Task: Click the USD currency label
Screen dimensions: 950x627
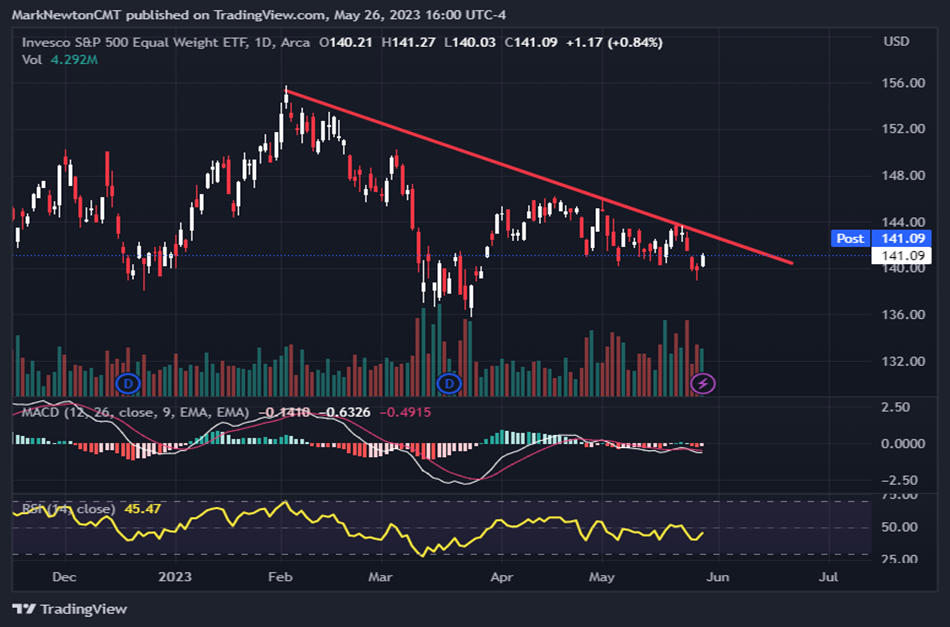Action: pyautogui.click(x=896, y=41)
